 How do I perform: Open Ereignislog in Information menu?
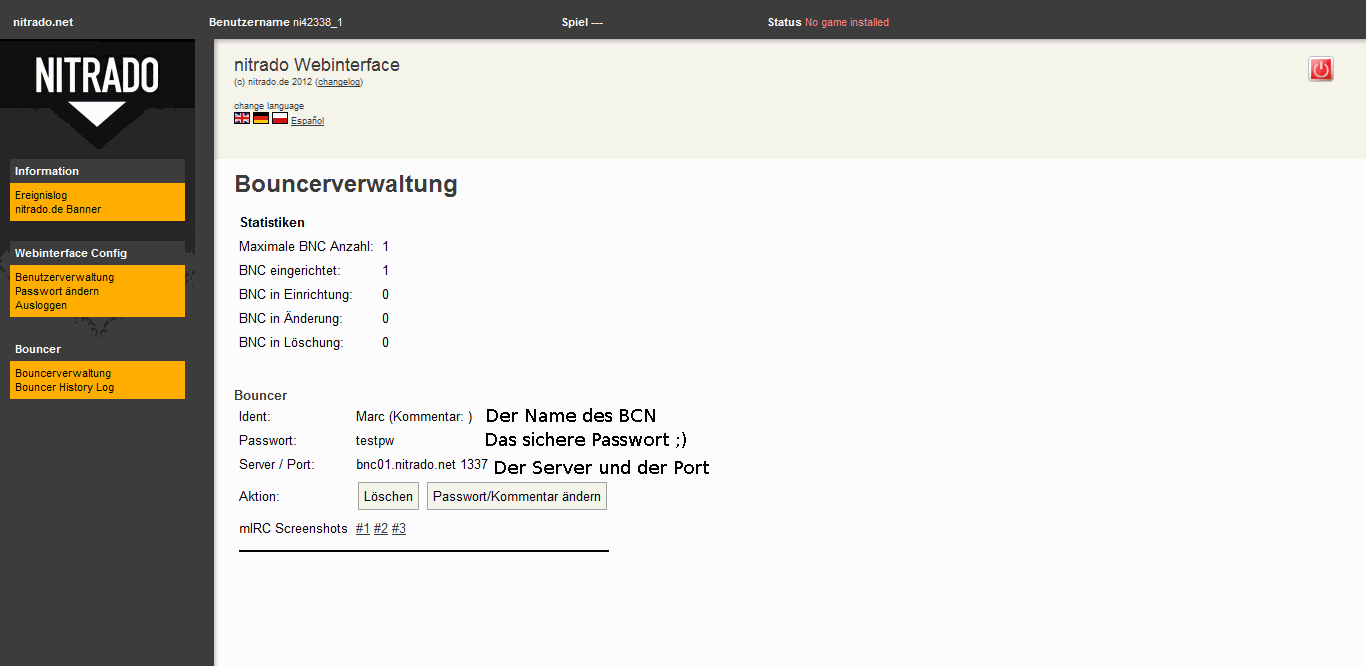pyautogui.click(x=41, y=196)
